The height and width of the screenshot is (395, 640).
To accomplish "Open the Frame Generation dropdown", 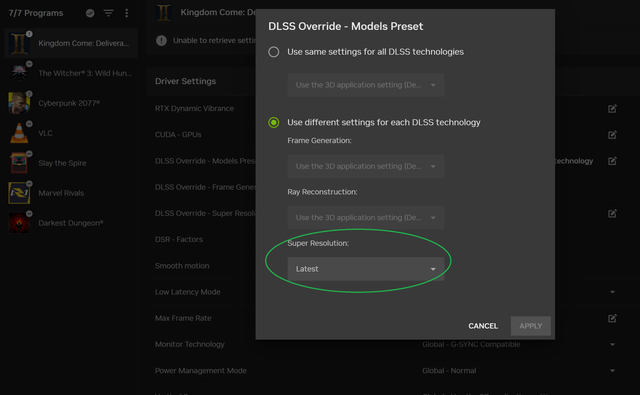I will (x=365, y=166).
